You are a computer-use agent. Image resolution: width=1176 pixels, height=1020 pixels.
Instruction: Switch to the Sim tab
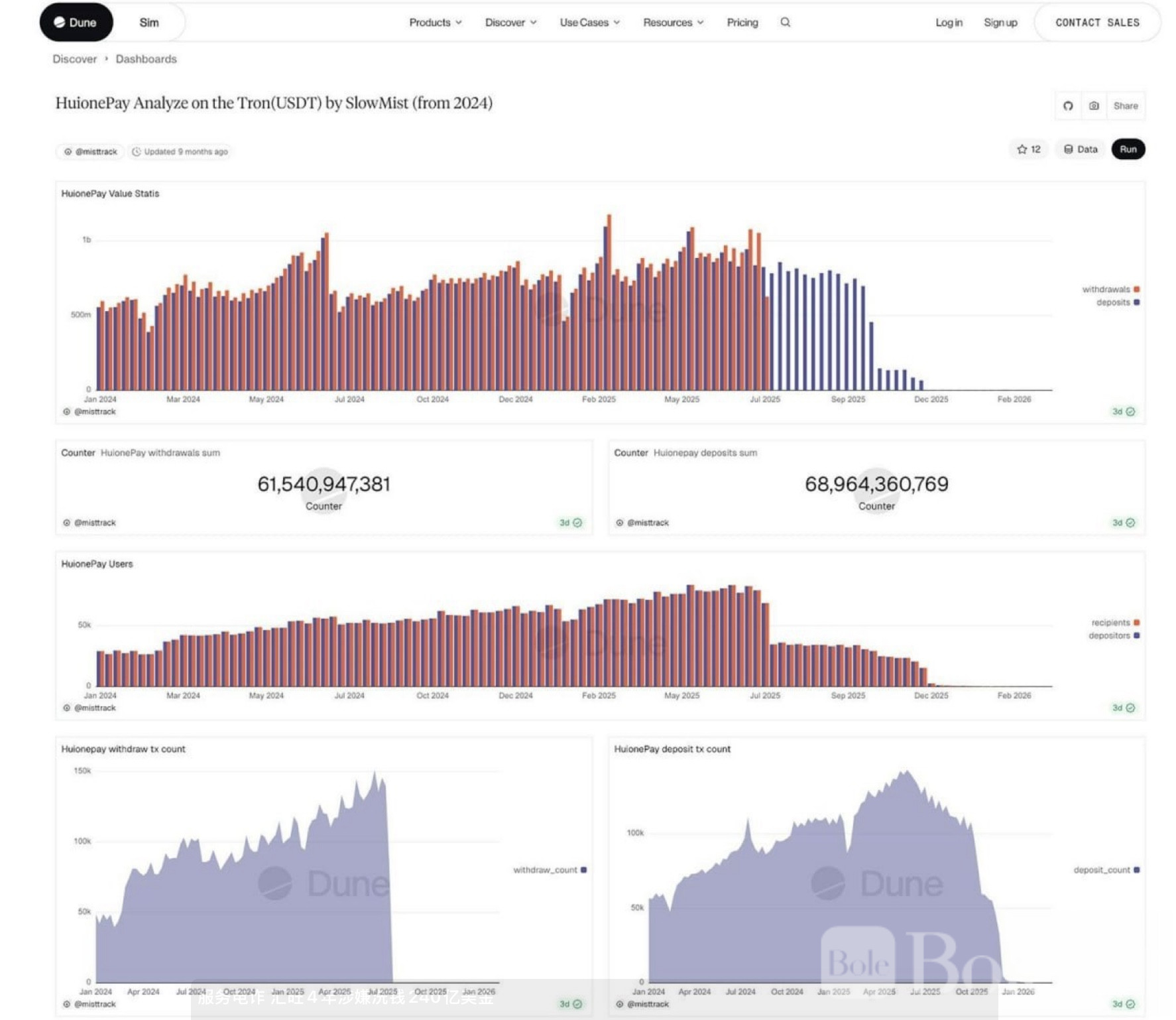[149, 23]
